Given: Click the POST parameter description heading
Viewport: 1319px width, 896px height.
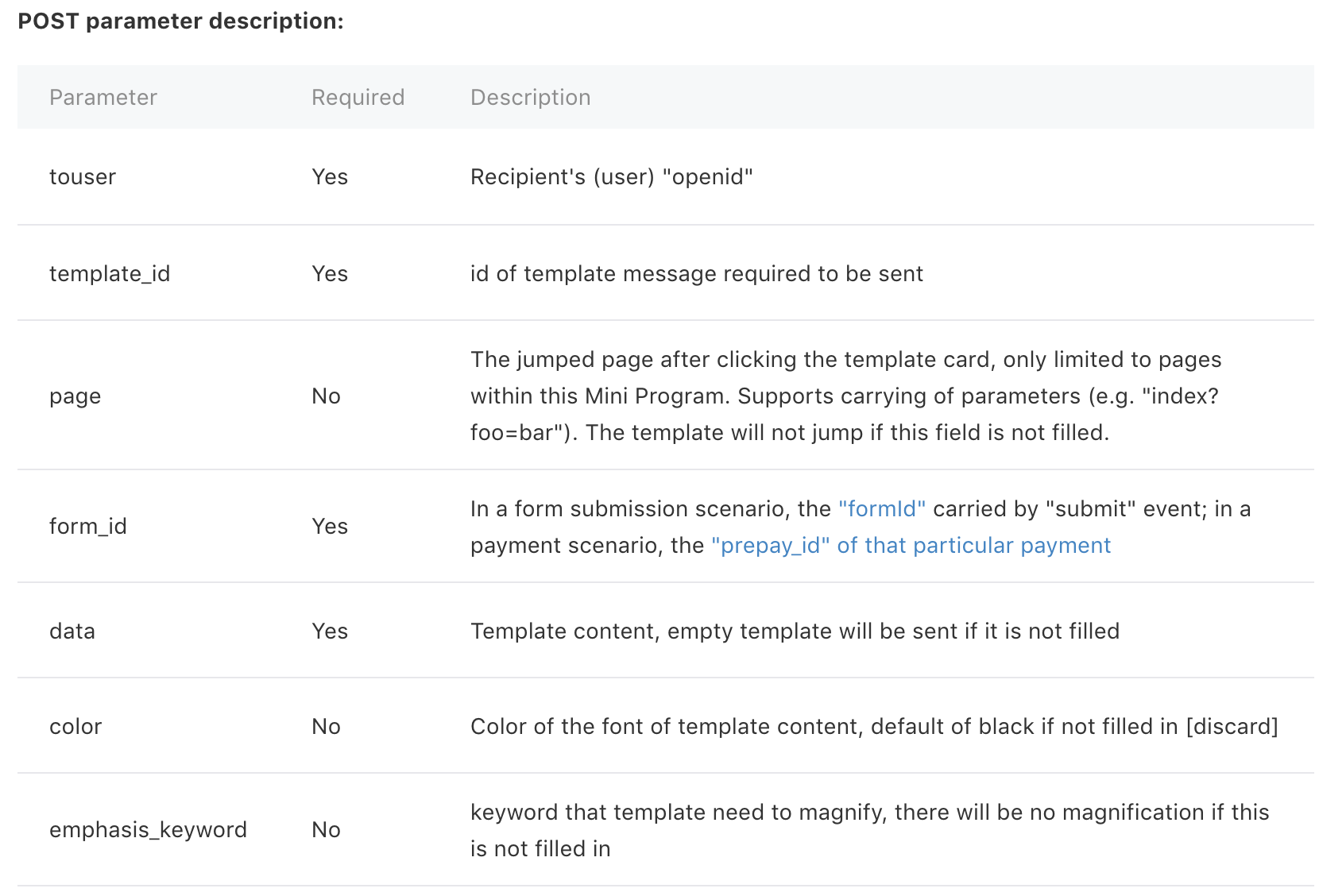Looking at the screenshot, I should (180, 21).
